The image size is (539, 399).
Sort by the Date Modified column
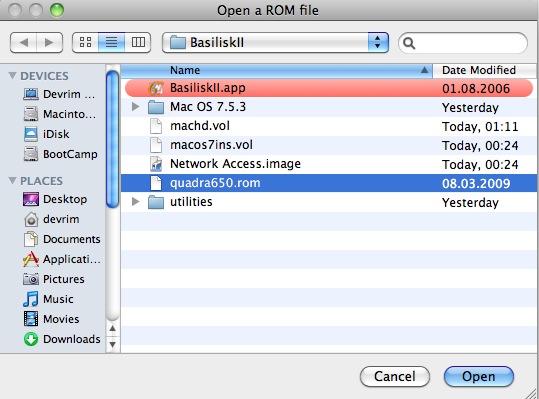coord(485,70)
